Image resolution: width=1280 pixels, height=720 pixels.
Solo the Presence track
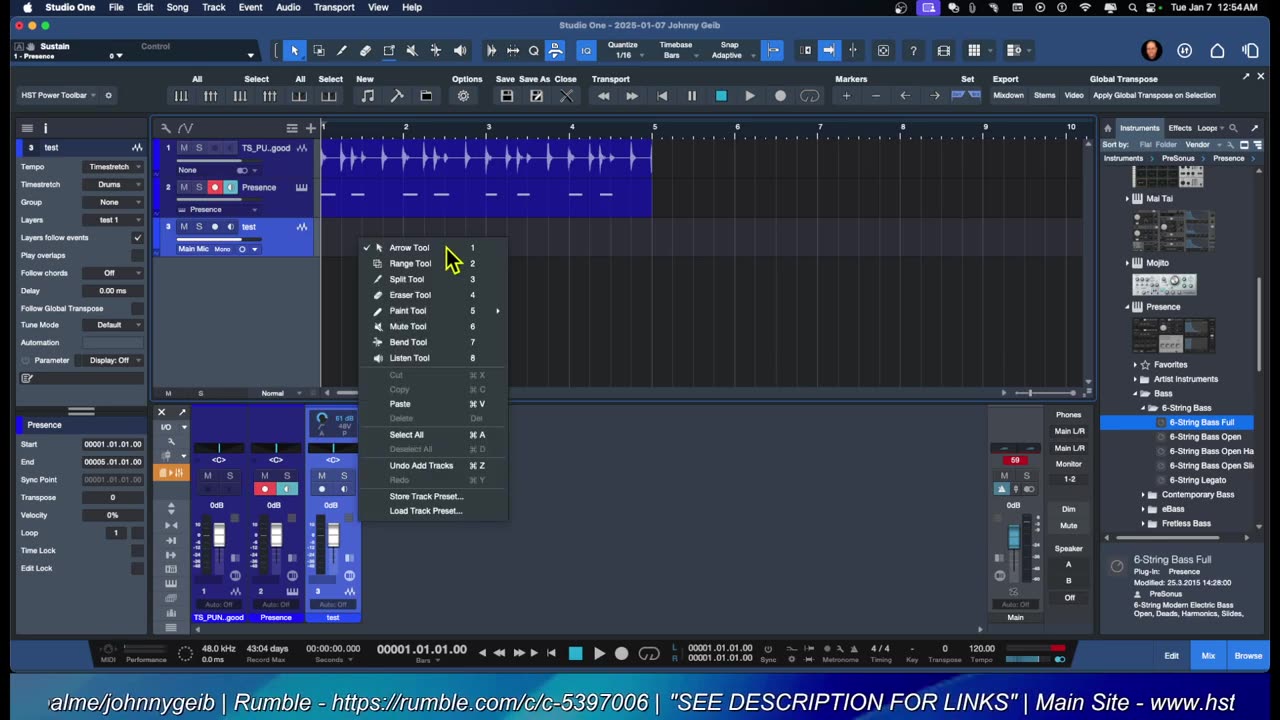[x=198, y=187]
